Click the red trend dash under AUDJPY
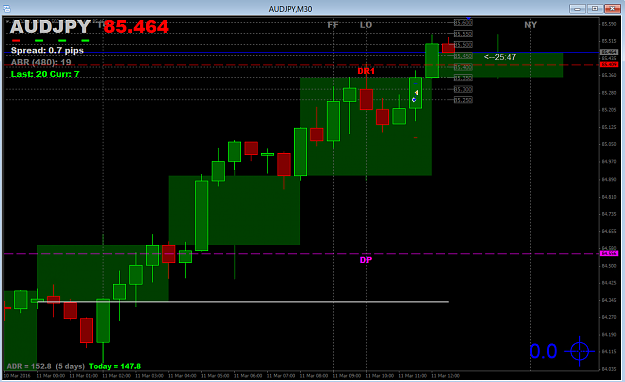This screenshot has height=382, width=625. pos(16,41)
